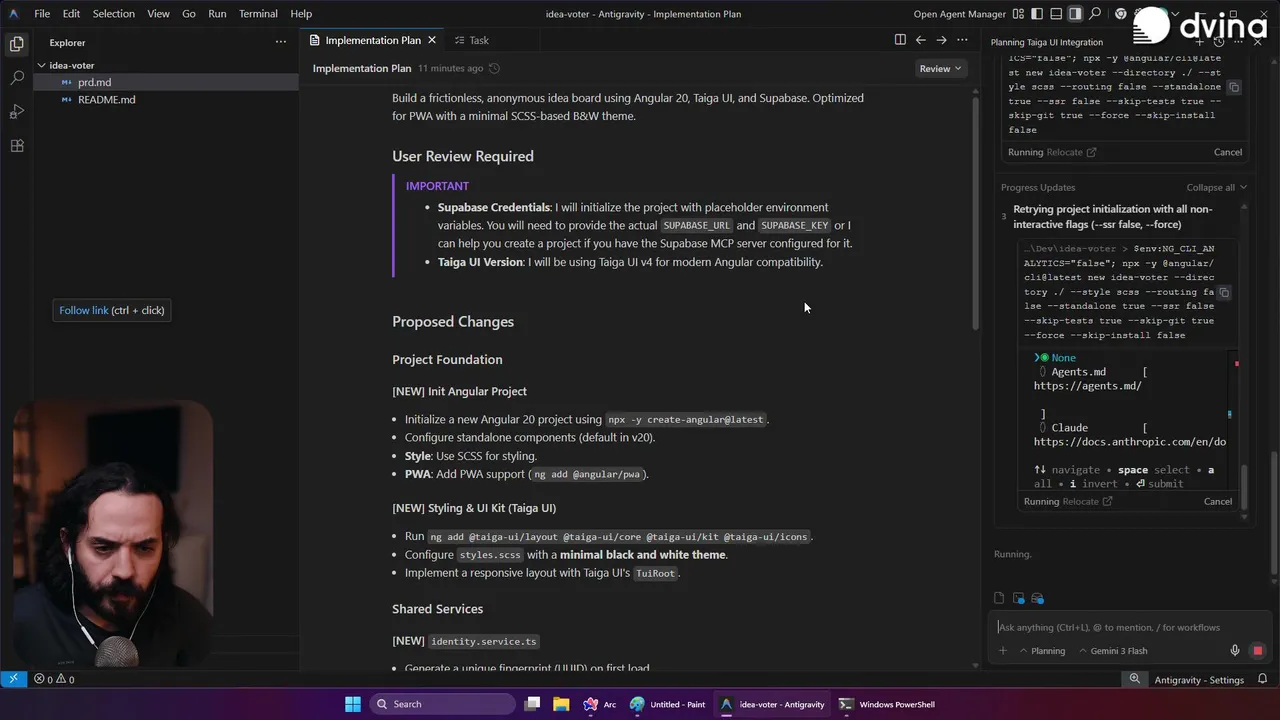
Task: Open the Gemini 3 Flash model dropdown
Action: pyautogui.click(x=1112, y=651)
